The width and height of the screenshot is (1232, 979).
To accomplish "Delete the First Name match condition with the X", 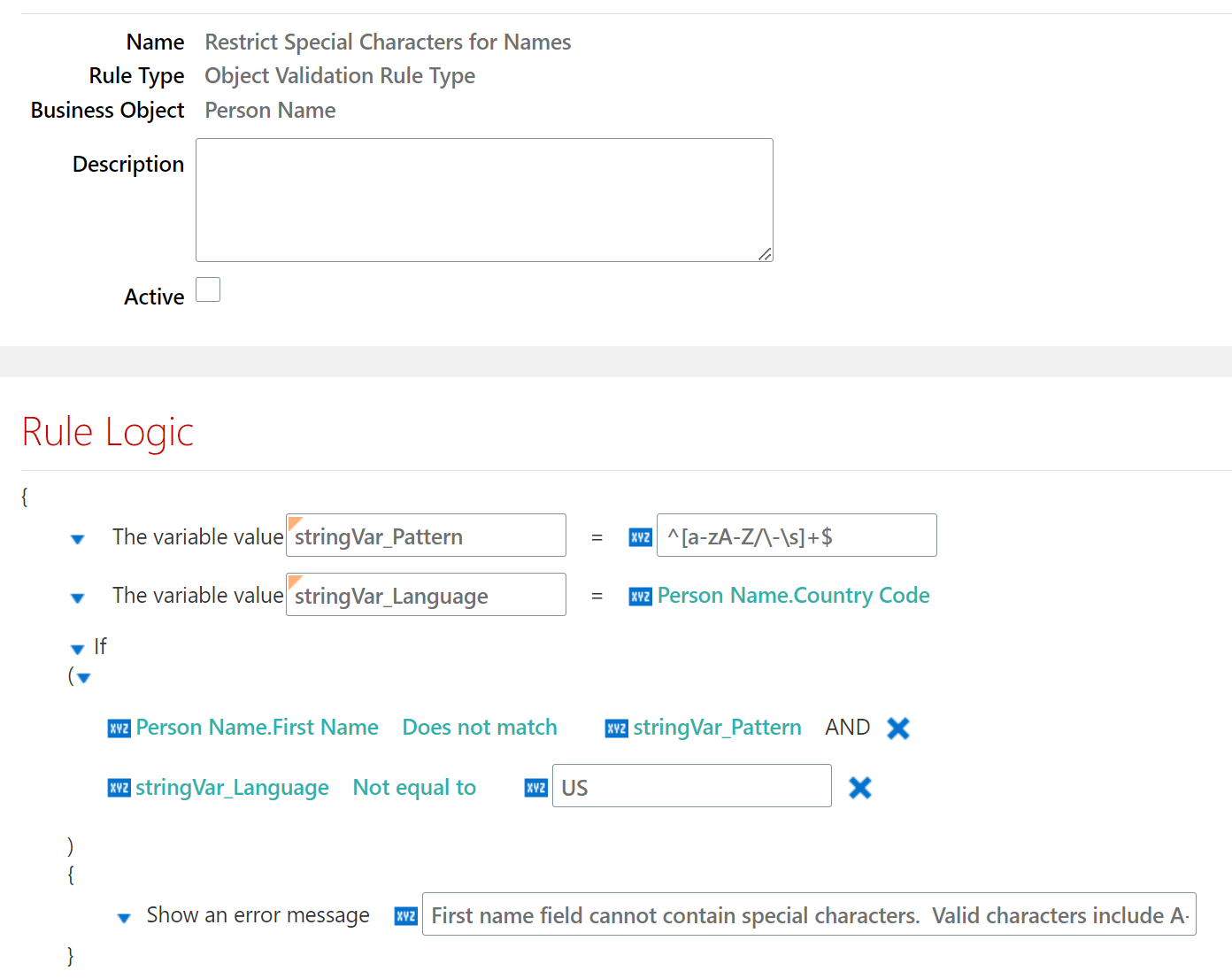I will 897,728.
